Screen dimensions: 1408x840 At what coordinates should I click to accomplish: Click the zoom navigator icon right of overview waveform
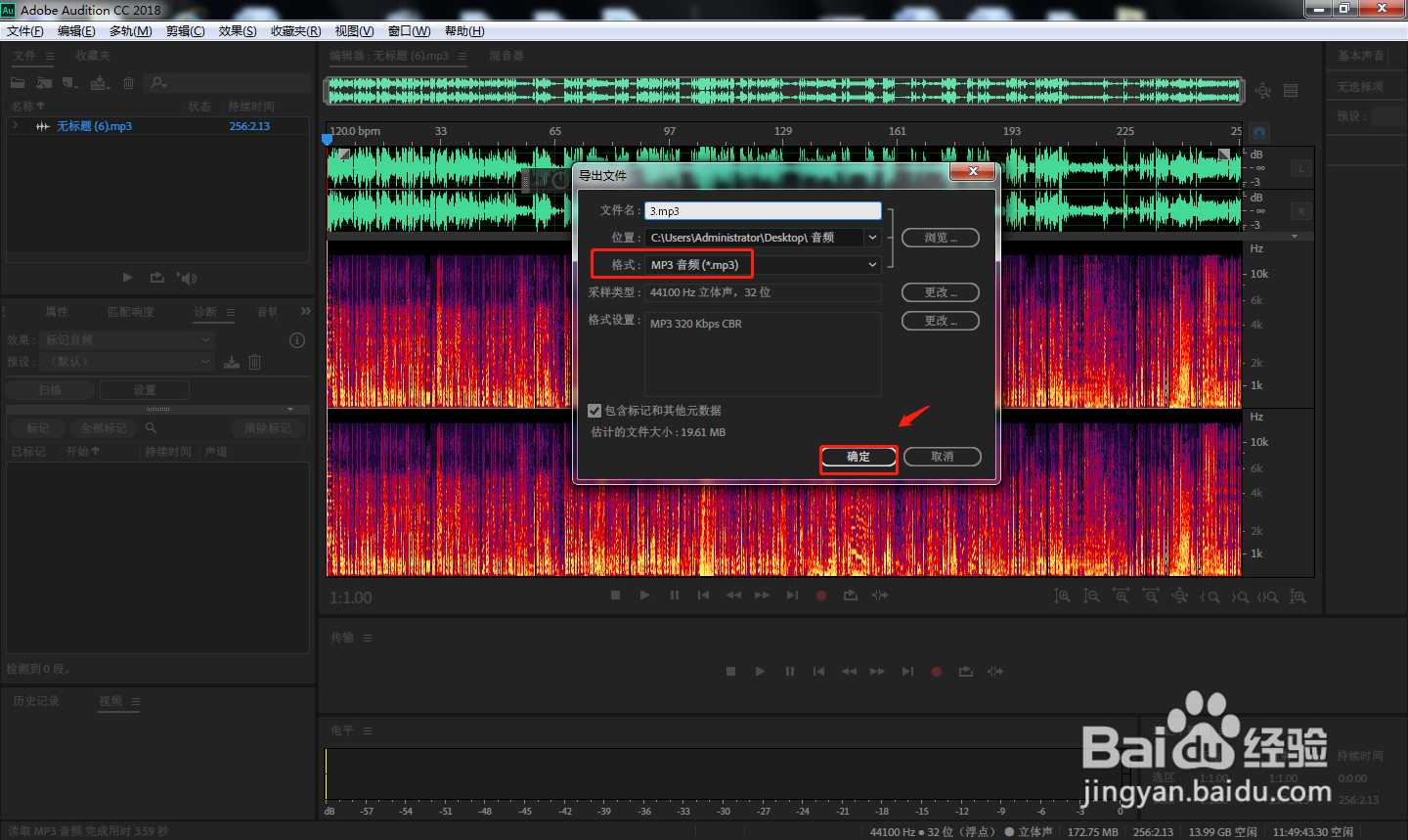click(x=1263, y=91)
